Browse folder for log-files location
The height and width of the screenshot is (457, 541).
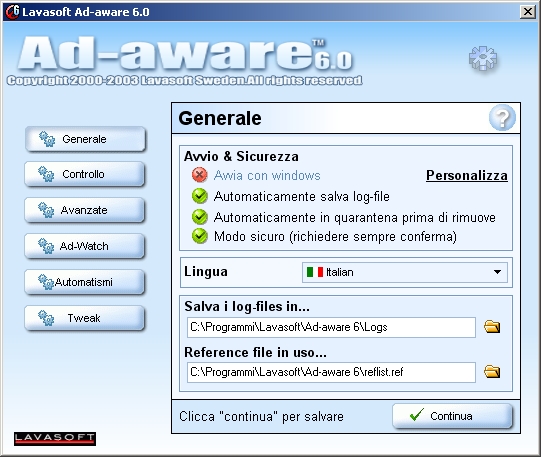coord(492,327)
